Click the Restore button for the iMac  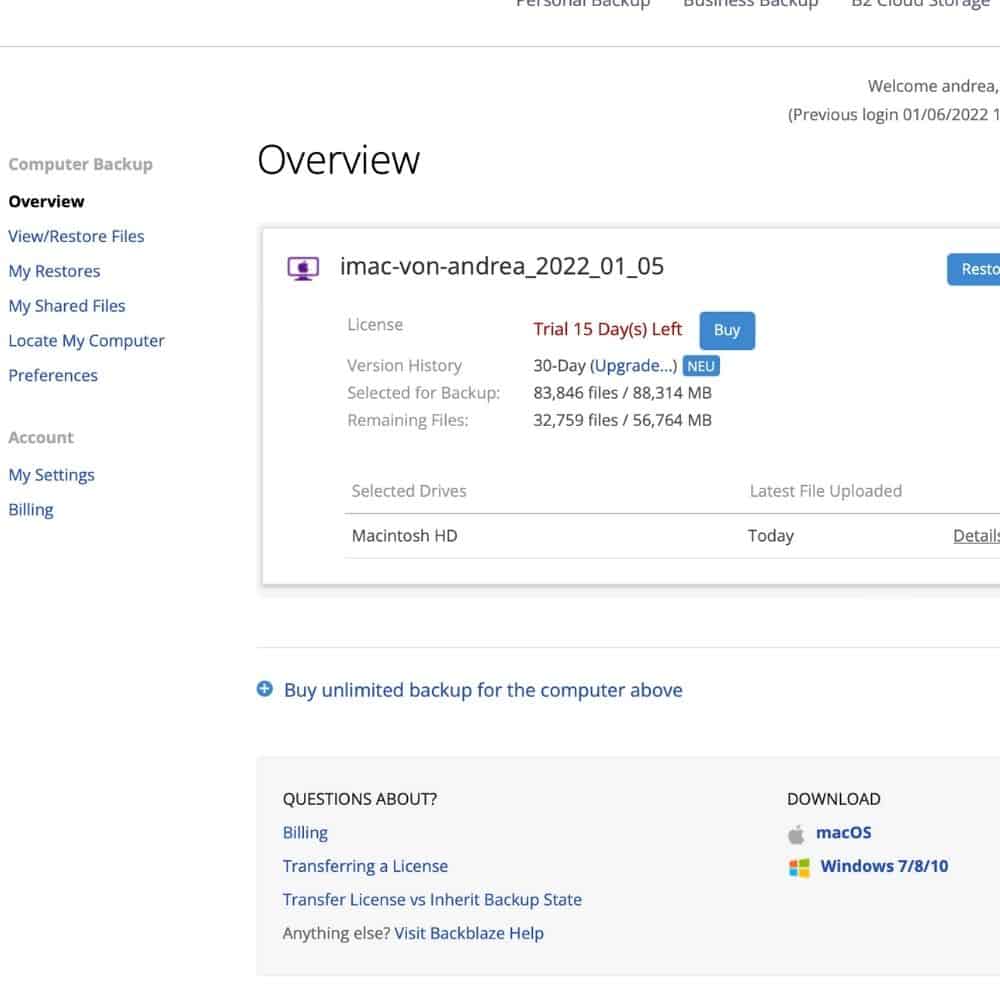coord(974,269)
